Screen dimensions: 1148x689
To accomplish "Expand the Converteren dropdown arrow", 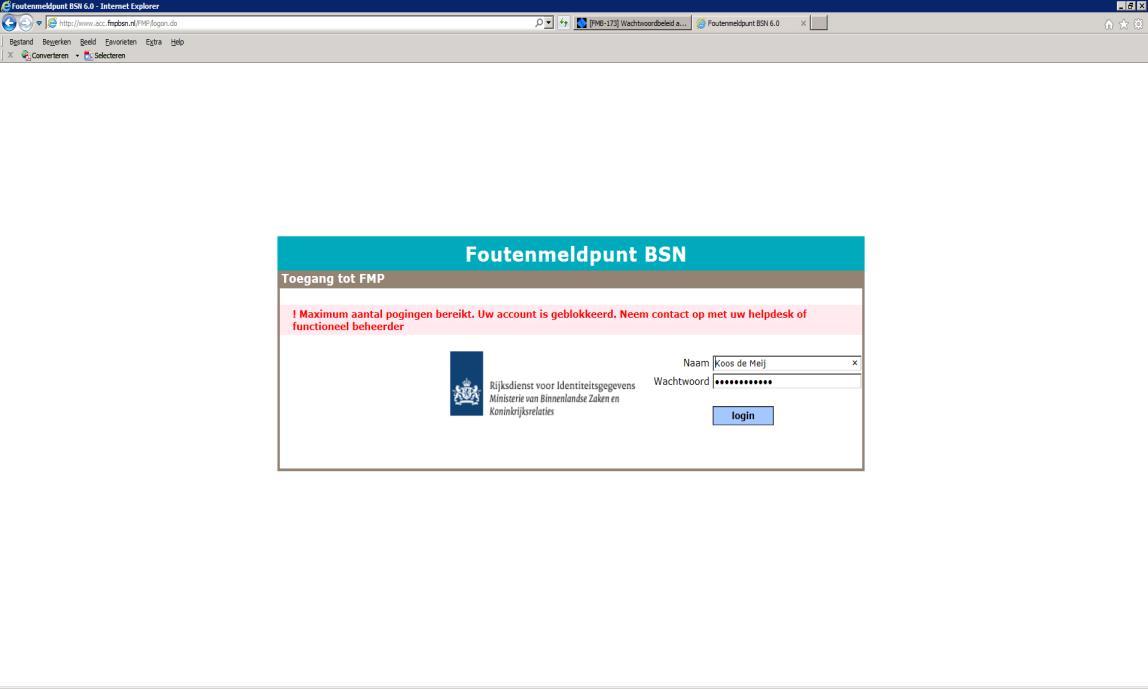I will click(x=77, y=56).
